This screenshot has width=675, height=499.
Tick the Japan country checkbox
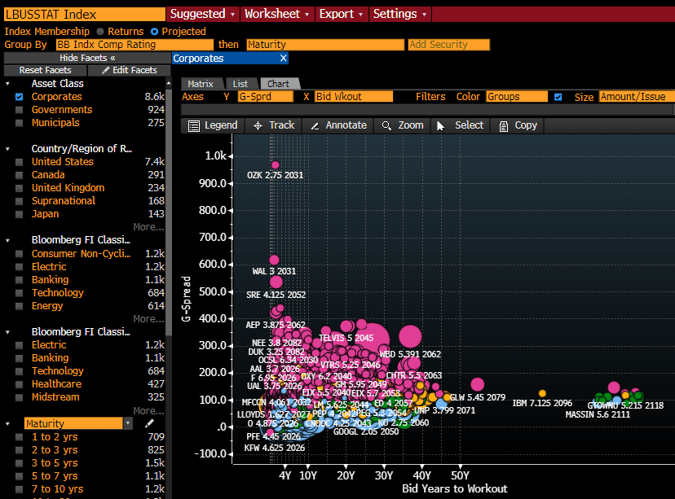click(19, 214)
